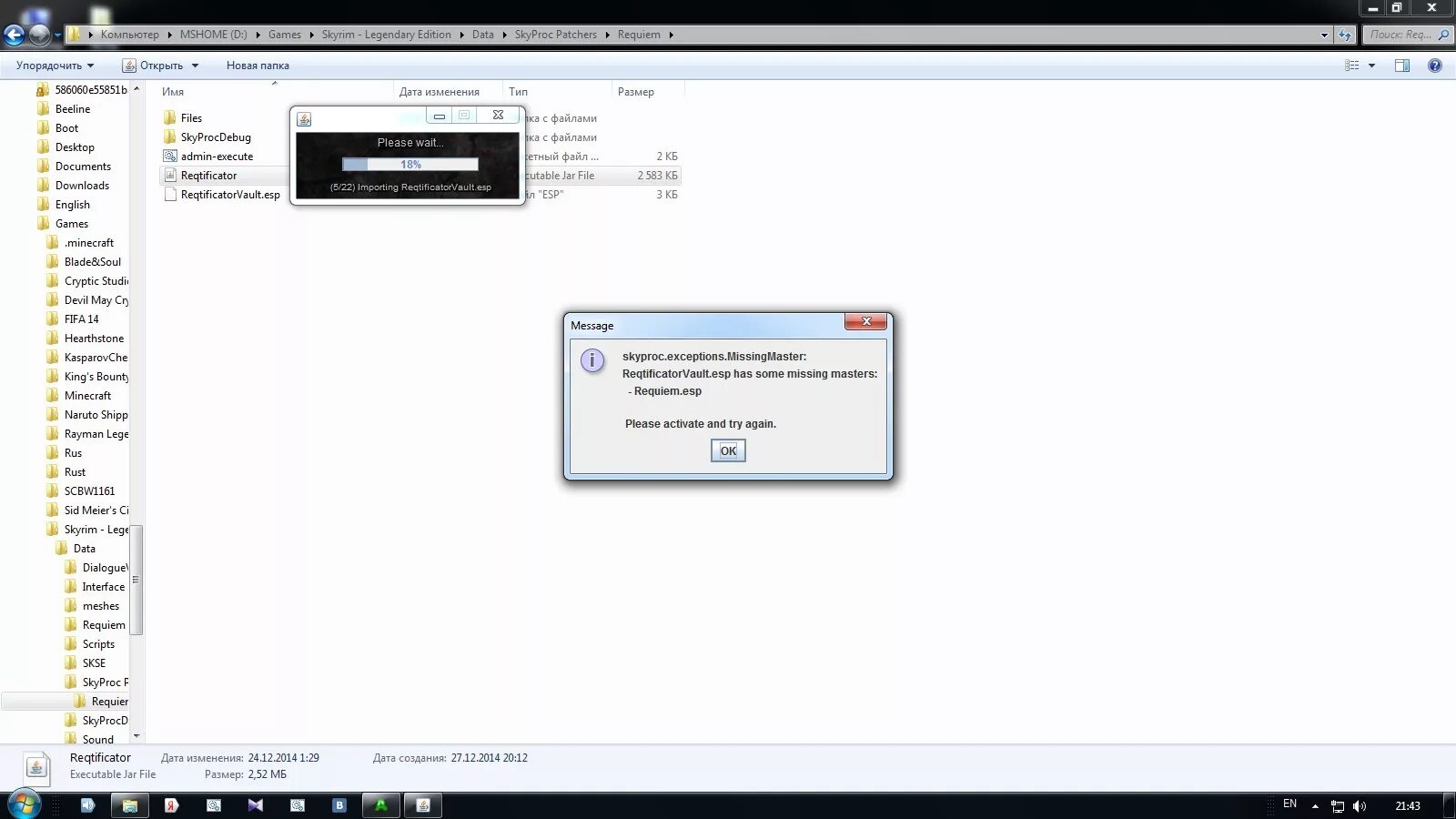1456x819 pixels.
Task: Close the Please wait Java window
Action: (x=498, y=116)
